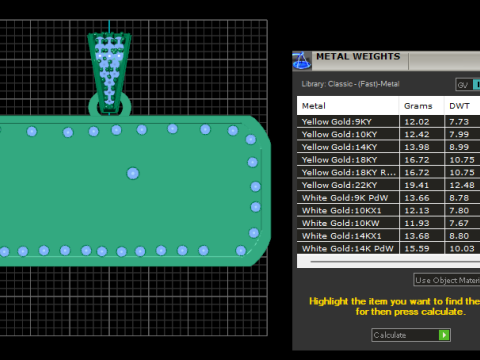Click the Use Object Material button
480x360 pixels.
tap(447, 280)
